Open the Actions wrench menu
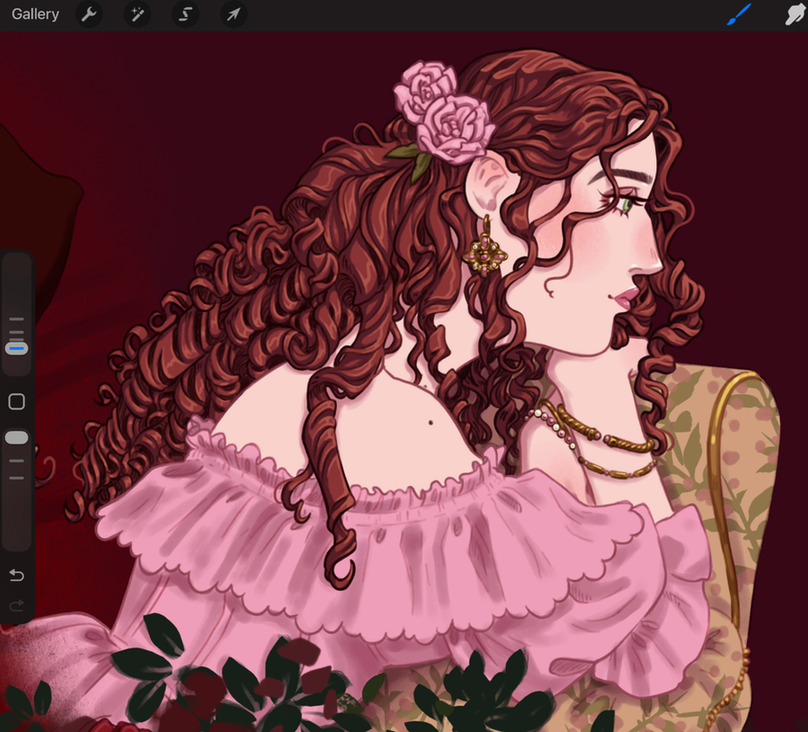Screen dimensions: 808x732 [89, 15]
